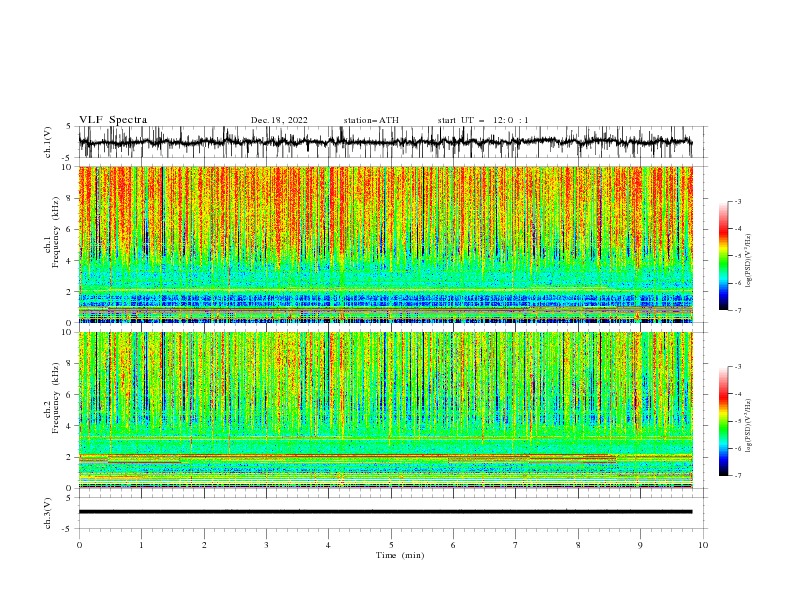Click the "VLF Spectra" title text
The image size is (792, 612).
pyautogui.click(x=113, y=120)
